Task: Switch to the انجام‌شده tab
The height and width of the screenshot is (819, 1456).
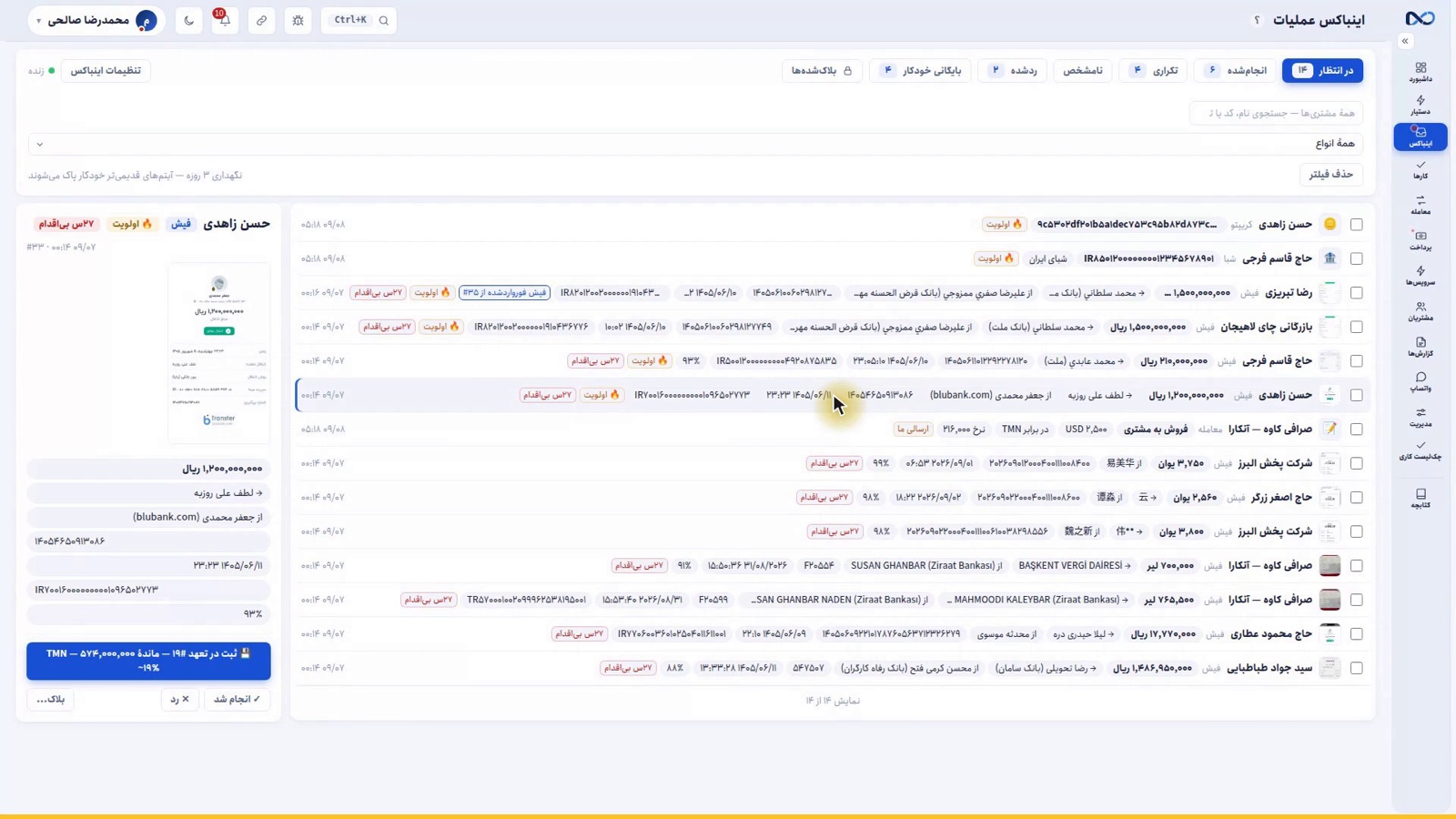Action: tap(1236, 70)
